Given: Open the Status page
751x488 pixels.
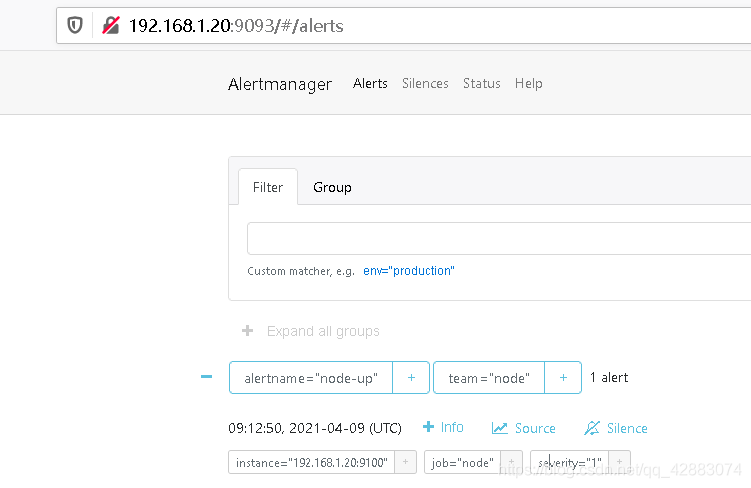Looking at the screenshot, I should click(482, 83).
